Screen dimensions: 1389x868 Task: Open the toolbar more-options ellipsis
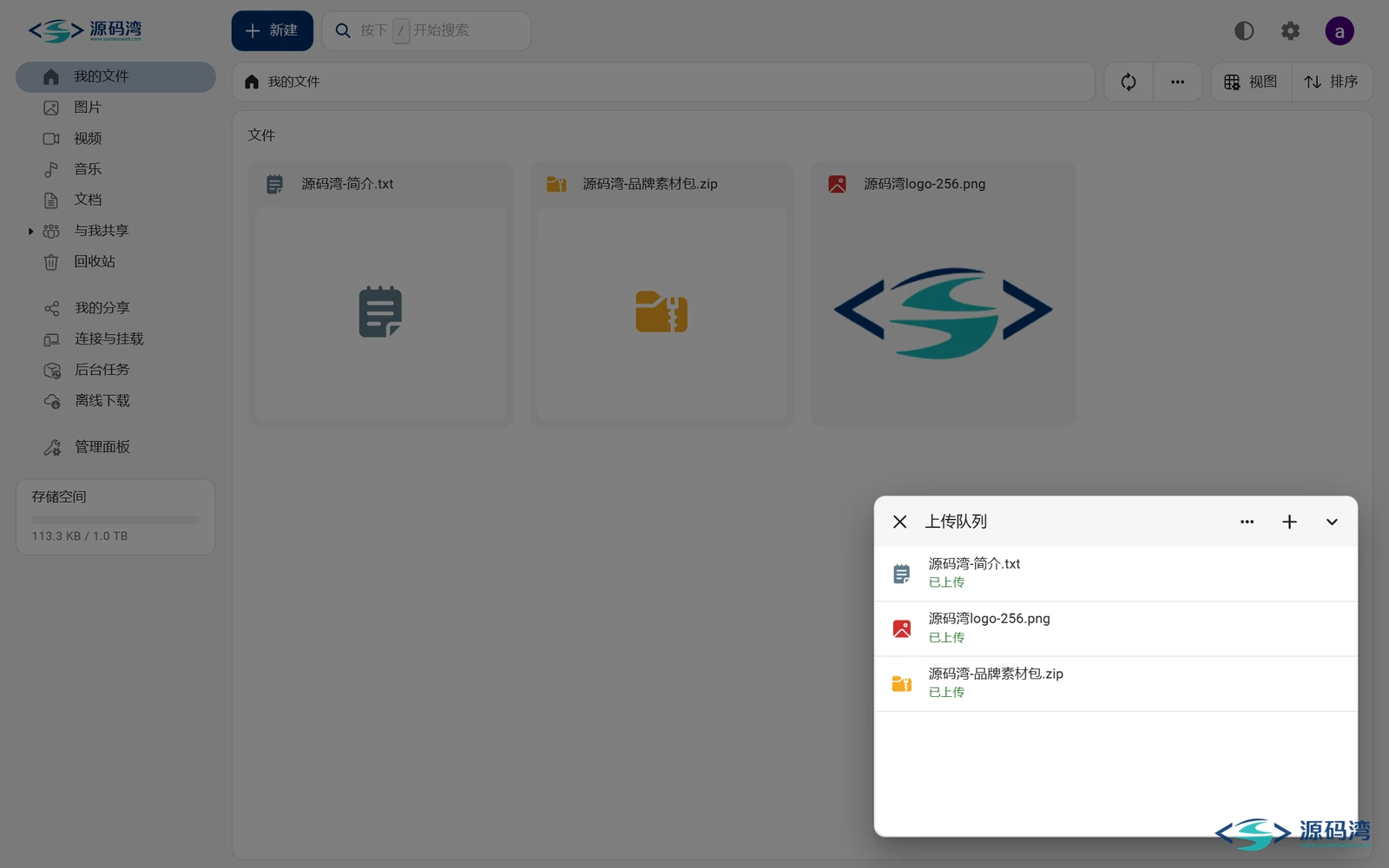(x=1177, y=82)
